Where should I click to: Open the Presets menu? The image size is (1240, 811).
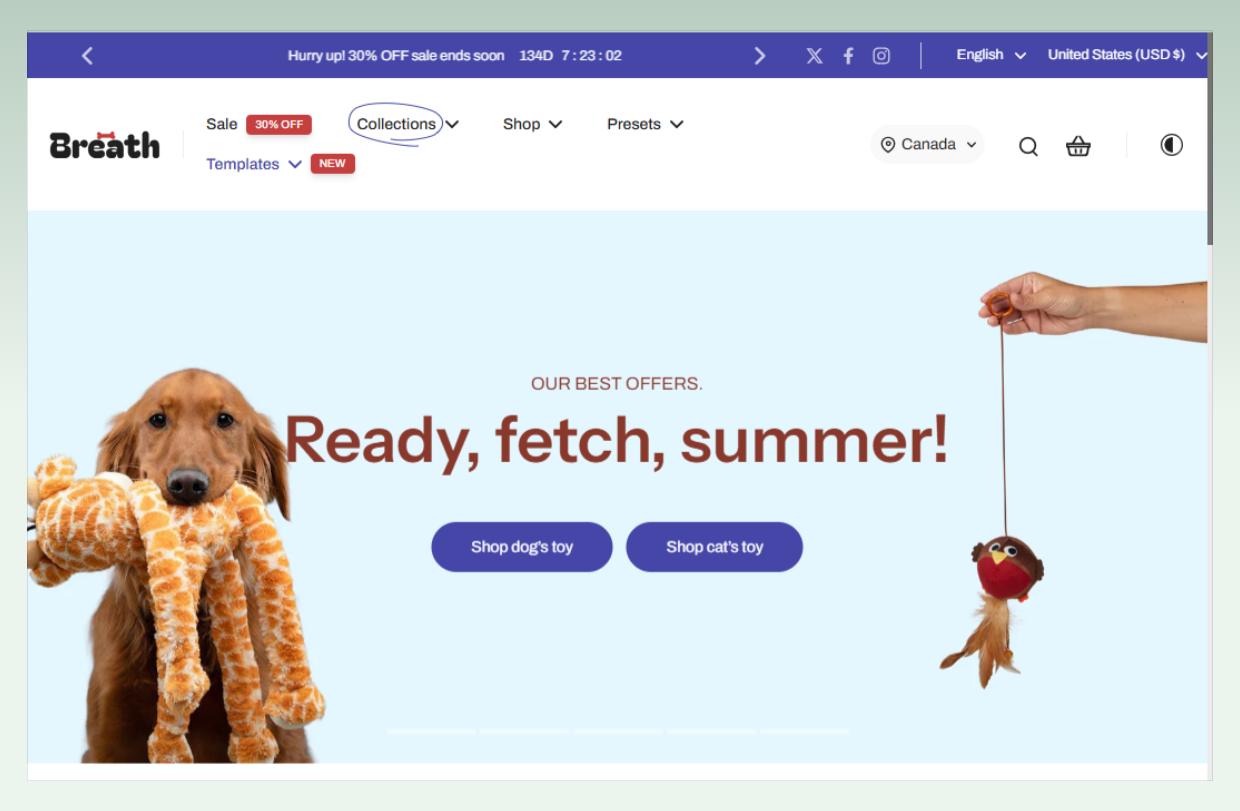click(645, 124)
